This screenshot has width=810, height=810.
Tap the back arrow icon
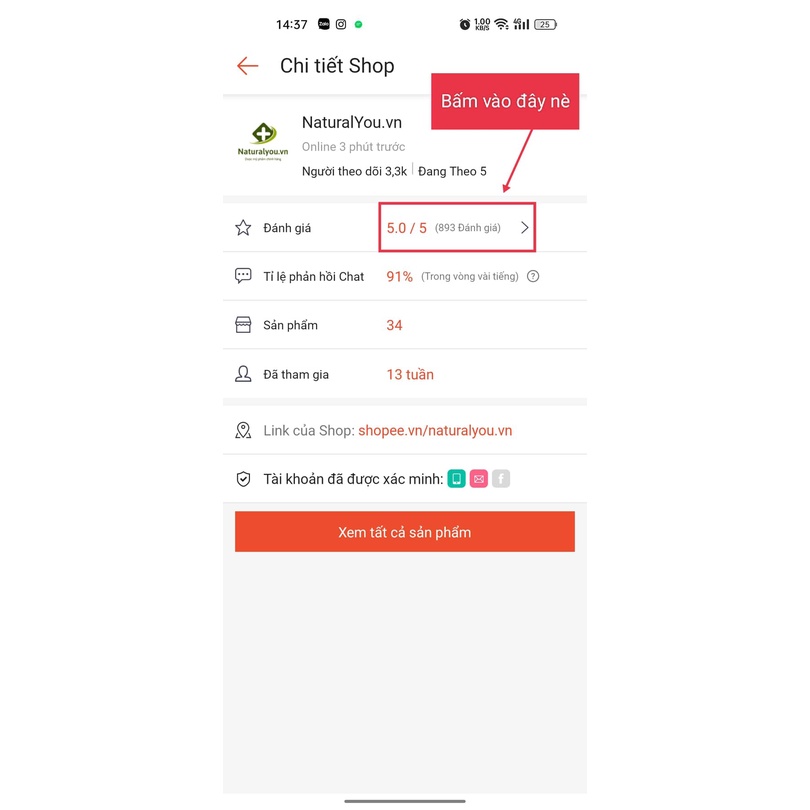(x=247, y=66)
